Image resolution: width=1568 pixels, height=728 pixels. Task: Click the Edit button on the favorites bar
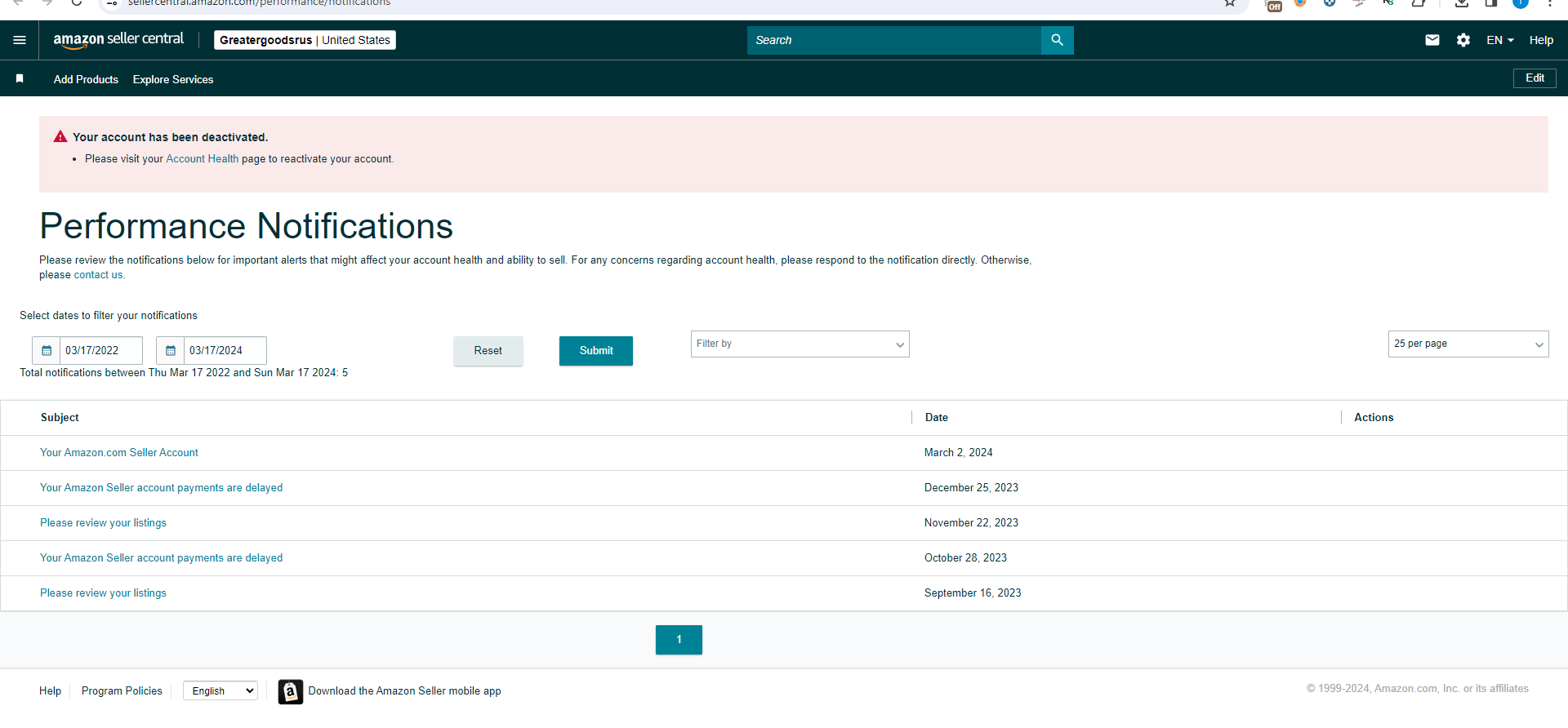coord(1535,78)
